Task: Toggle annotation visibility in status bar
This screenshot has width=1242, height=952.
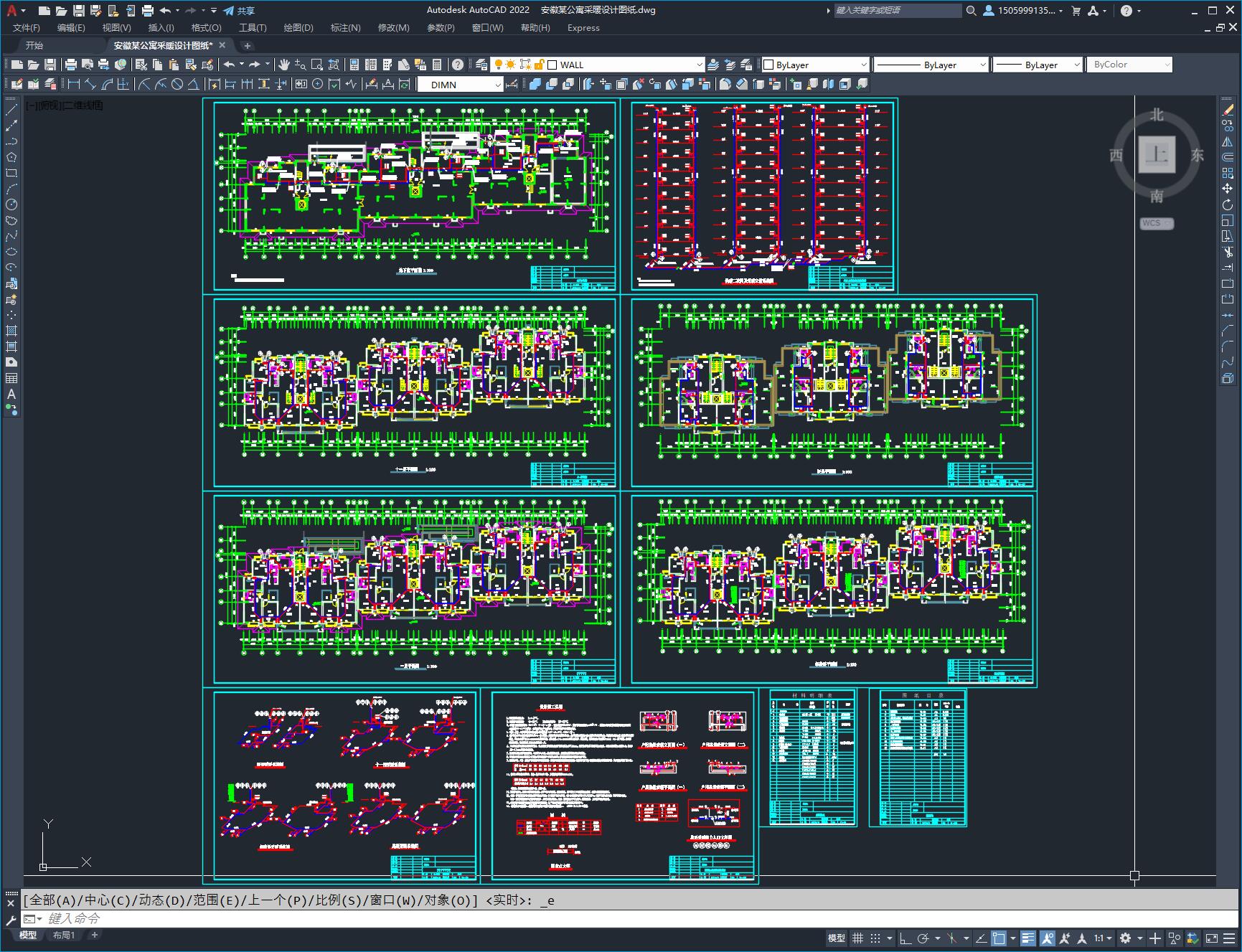Action: click(1047, 938)
